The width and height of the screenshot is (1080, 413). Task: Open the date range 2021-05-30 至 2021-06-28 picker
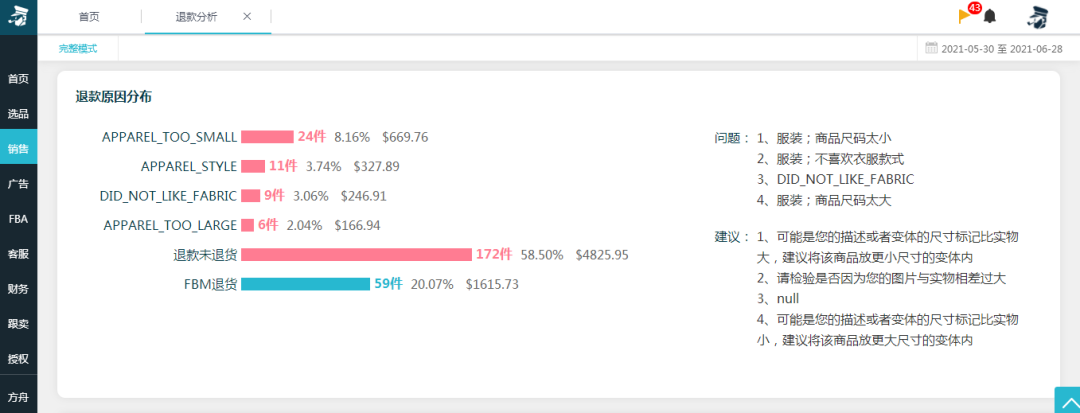coord(1001,49)
